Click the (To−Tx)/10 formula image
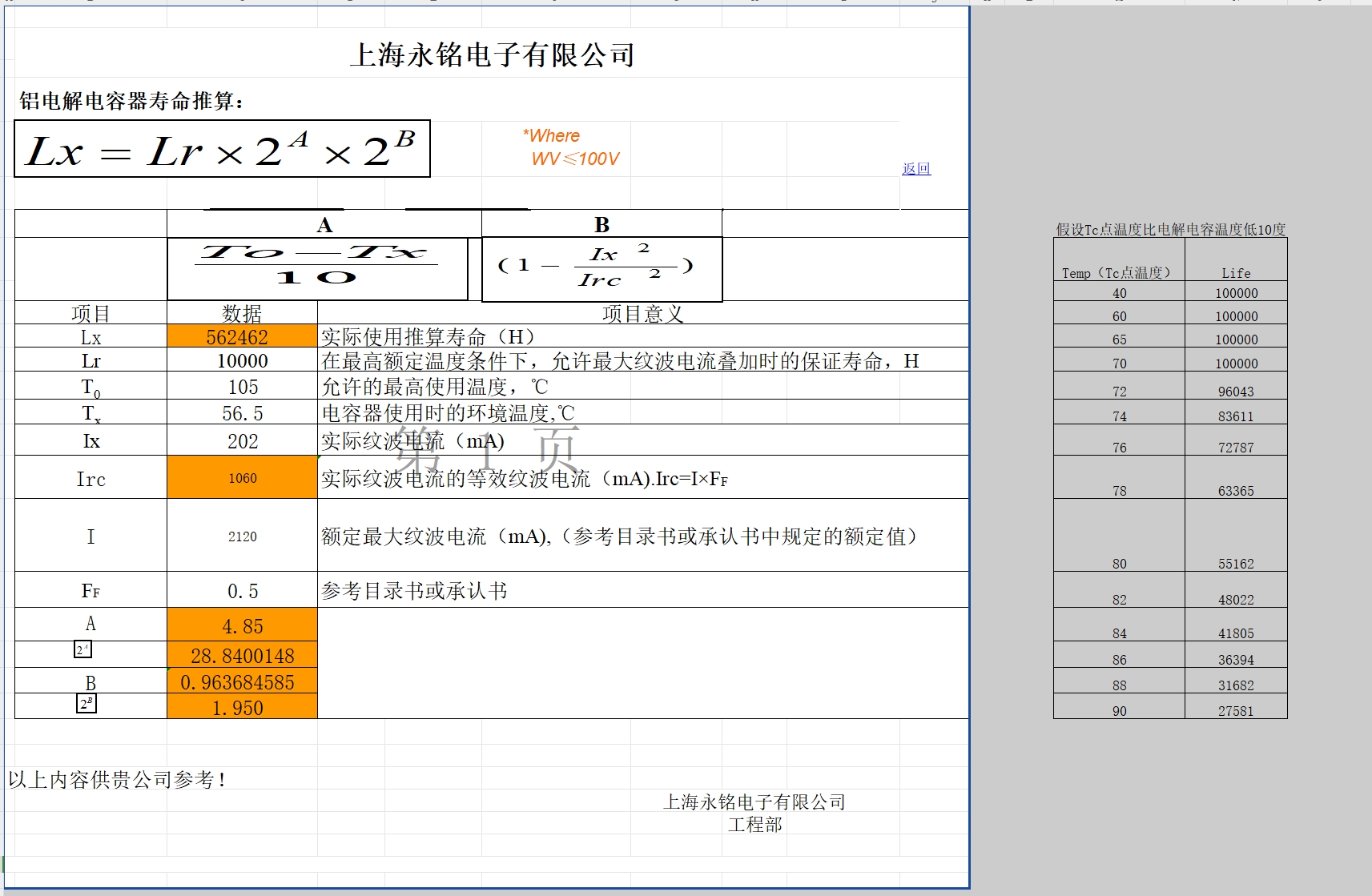This screenshot has height=896, width=1372. click(x=317, y=268)
